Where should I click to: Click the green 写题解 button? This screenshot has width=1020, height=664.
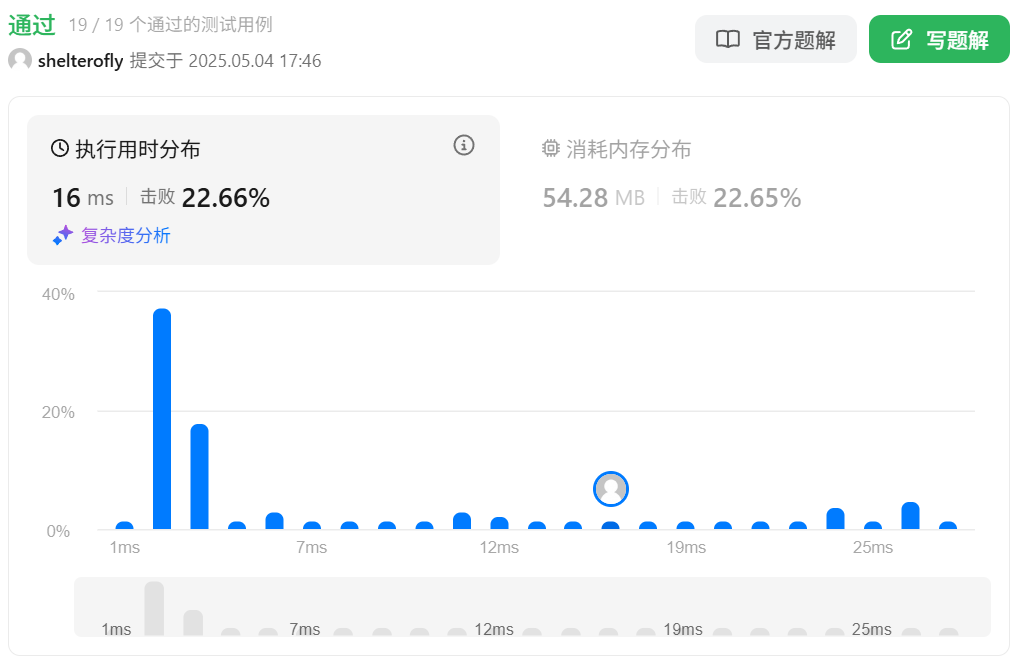(x=939, y=40)
